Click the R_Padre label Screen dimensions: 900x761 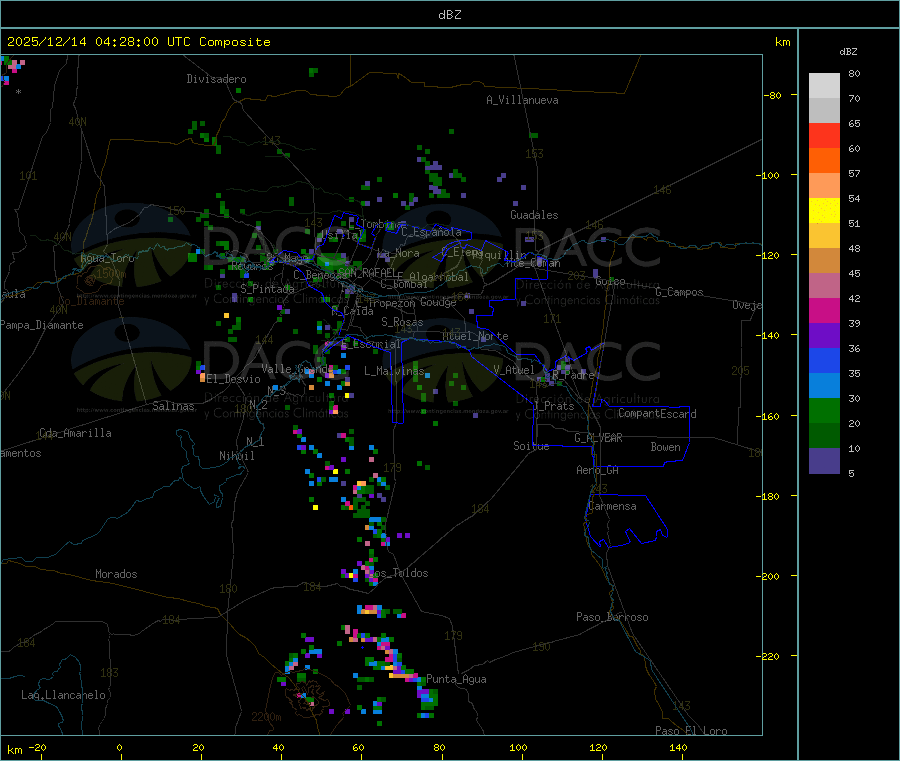[x=573, y=375]
